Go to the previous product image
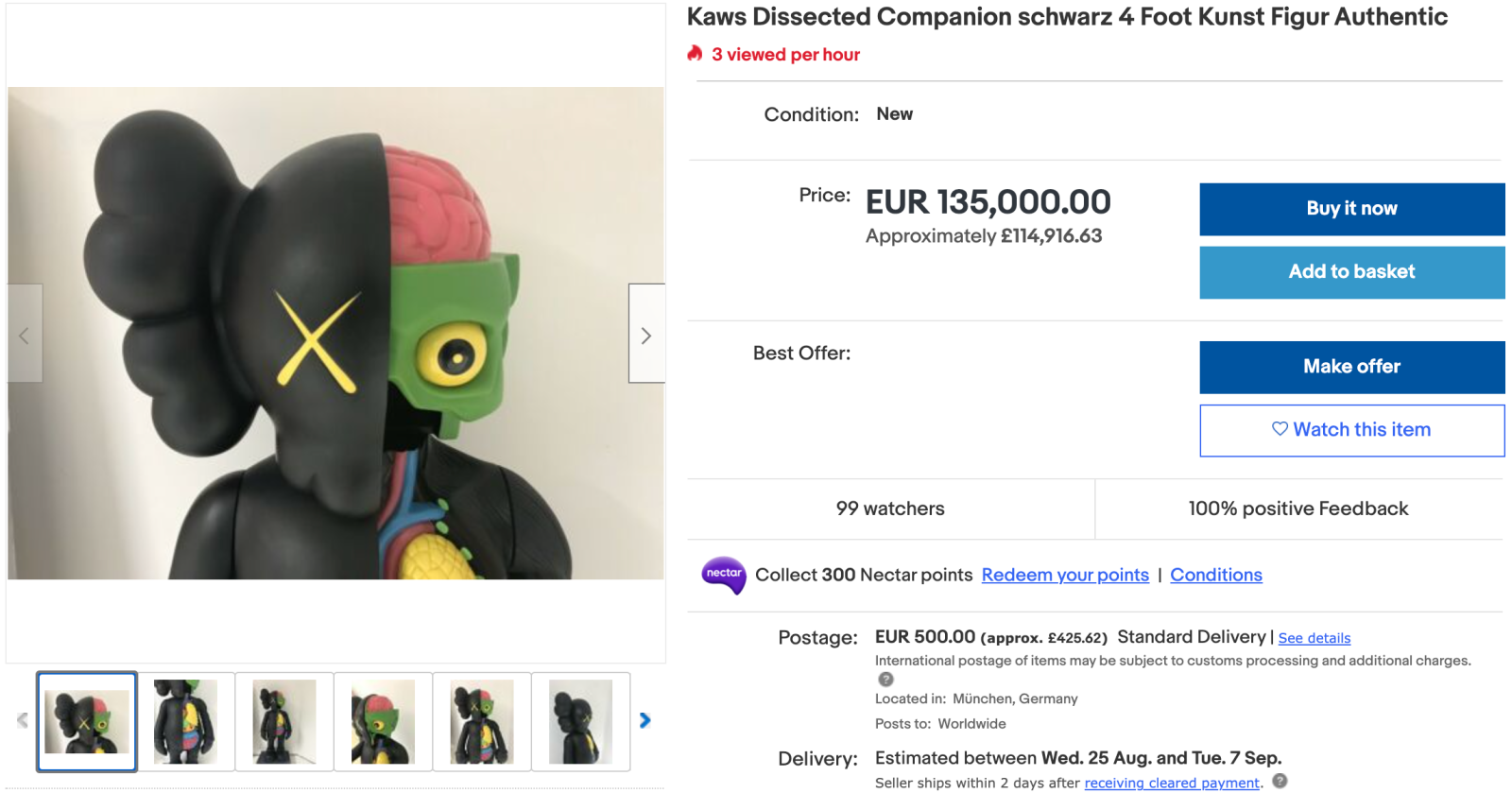The height and width of the screenshot is (793, 1512). [x=25, y=335]
